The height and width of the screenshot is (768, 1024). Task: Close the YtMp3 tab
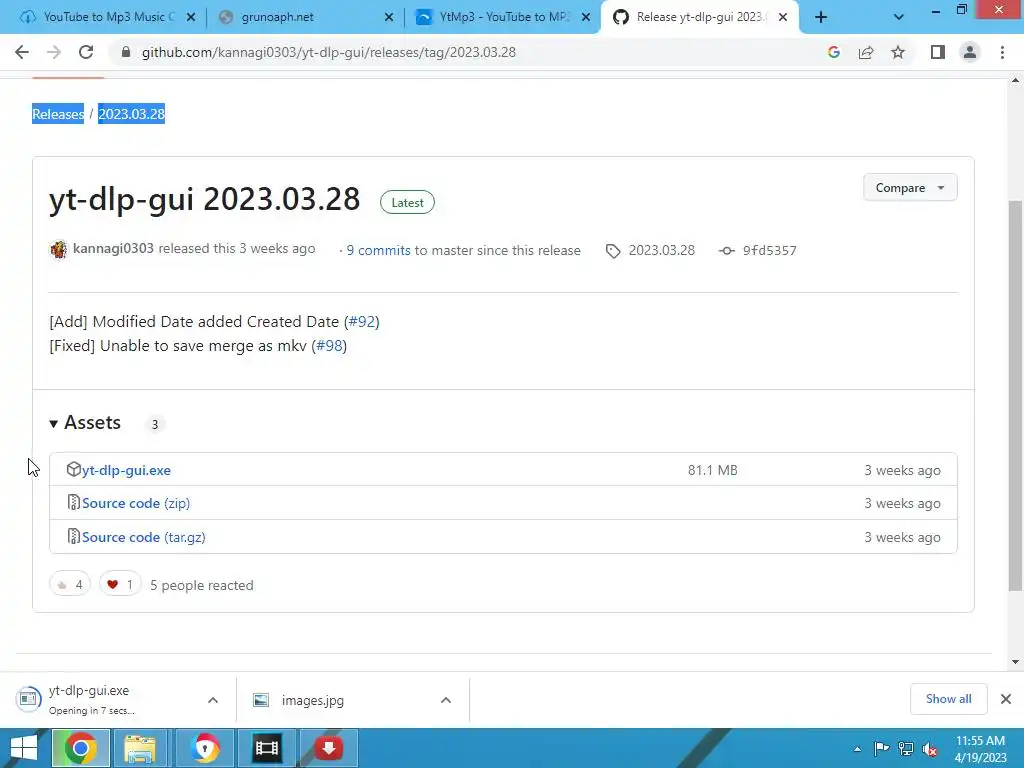tap(586, 18)
